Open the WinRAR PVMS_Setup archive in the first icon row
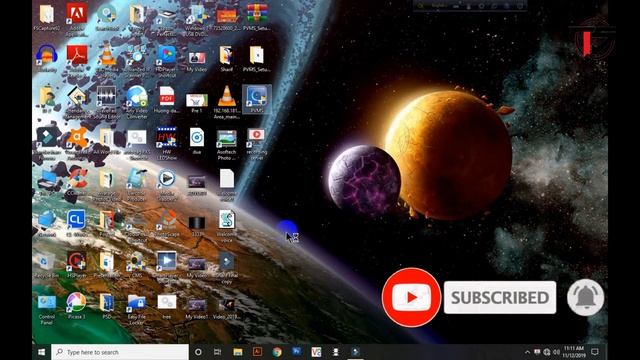 pos(256,17)
